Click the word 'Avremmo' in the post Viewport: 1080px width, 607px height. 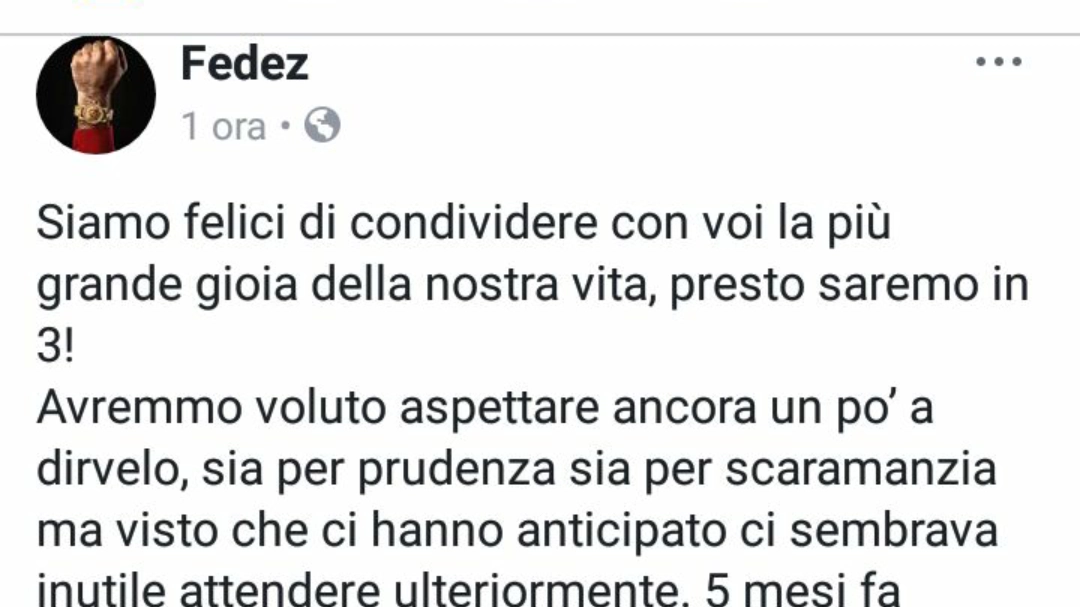[140, 408]
